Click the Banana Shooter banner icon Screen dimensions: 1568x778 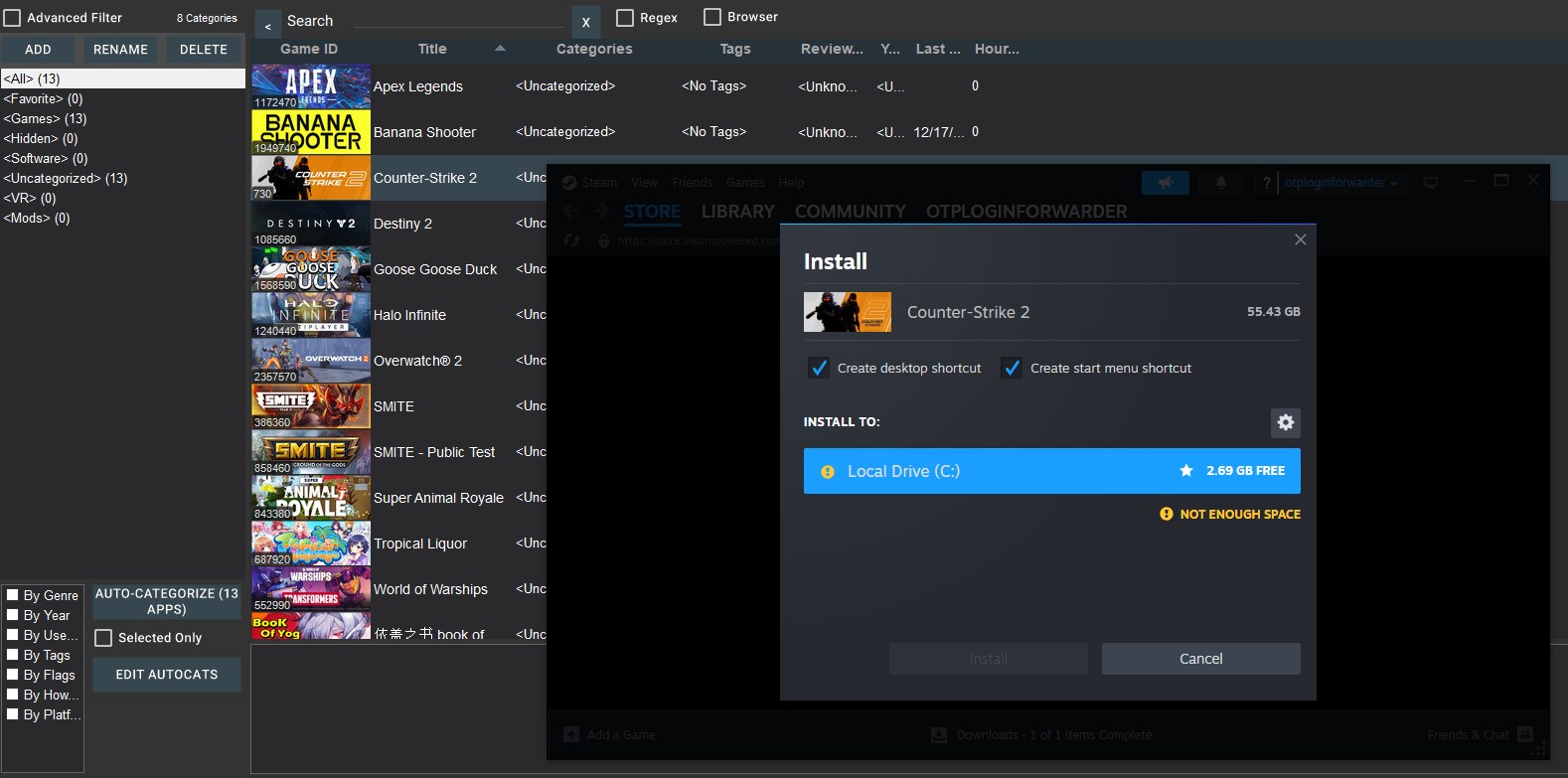point(311,132)
